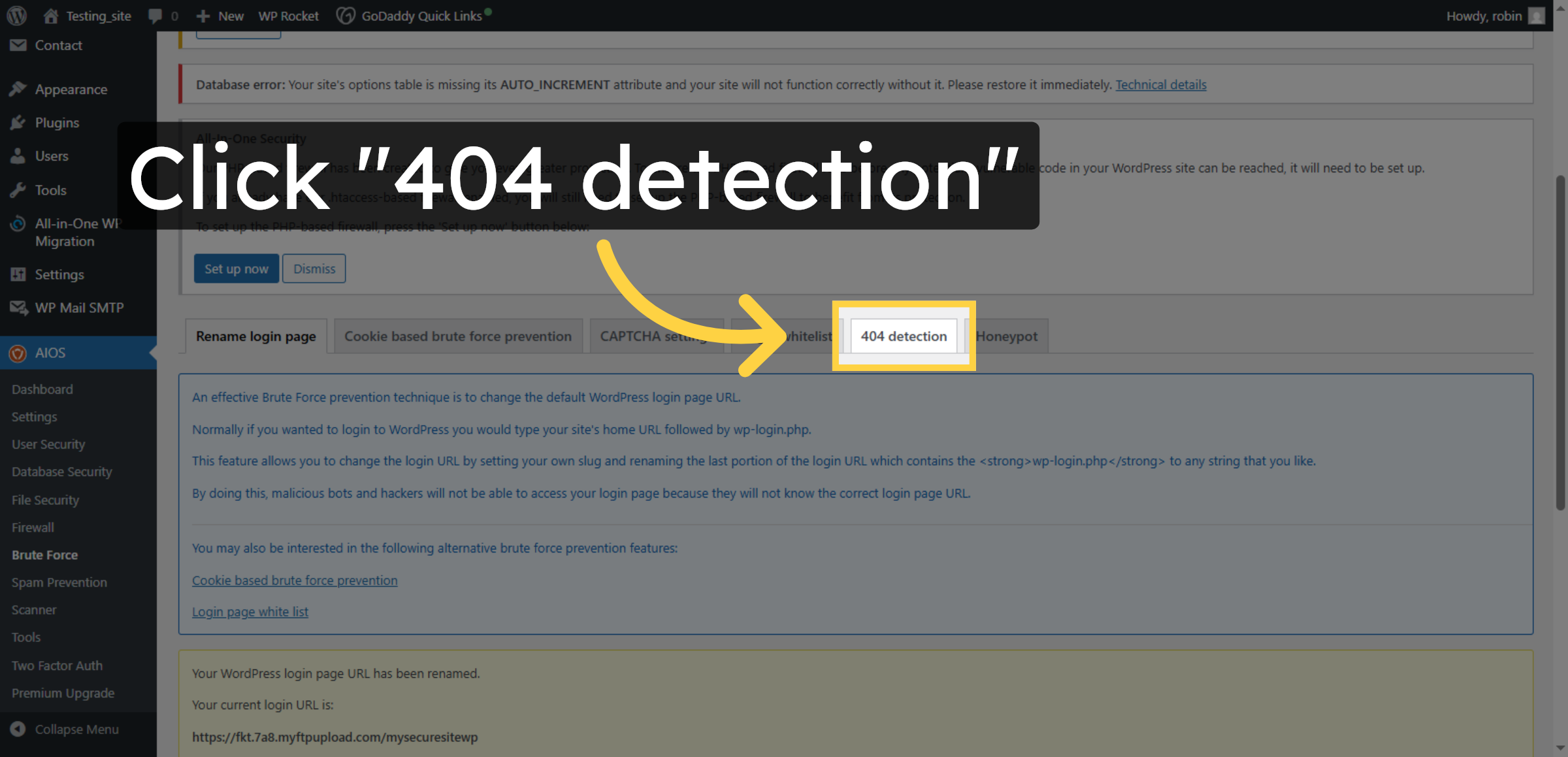1568x757 pixels.
Task: Click the WordPress logo in the admin bar
Action: tap(16, 16)
